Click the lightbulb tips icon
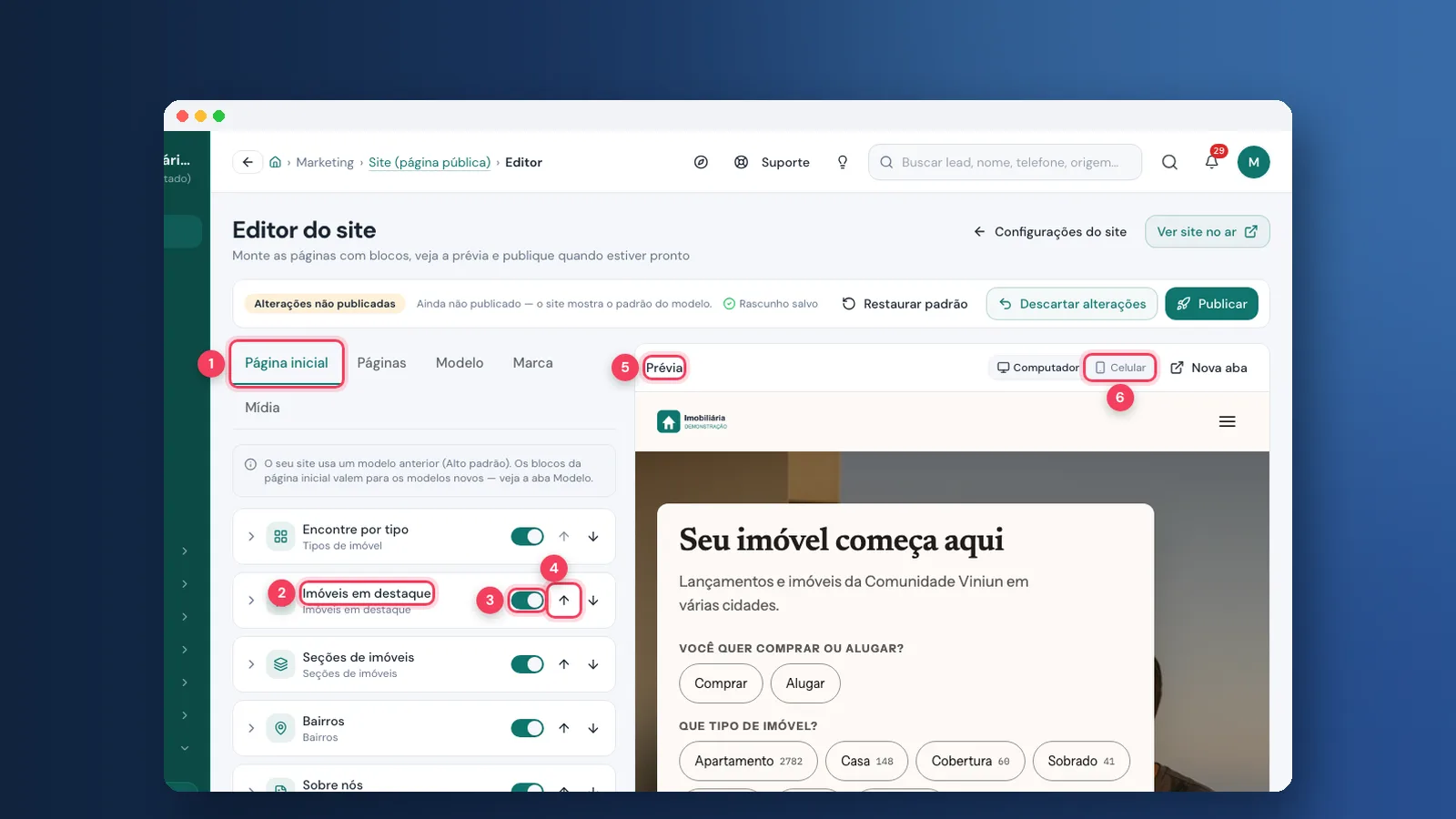This screenshot has width=1456, height=819. point(843,162)
